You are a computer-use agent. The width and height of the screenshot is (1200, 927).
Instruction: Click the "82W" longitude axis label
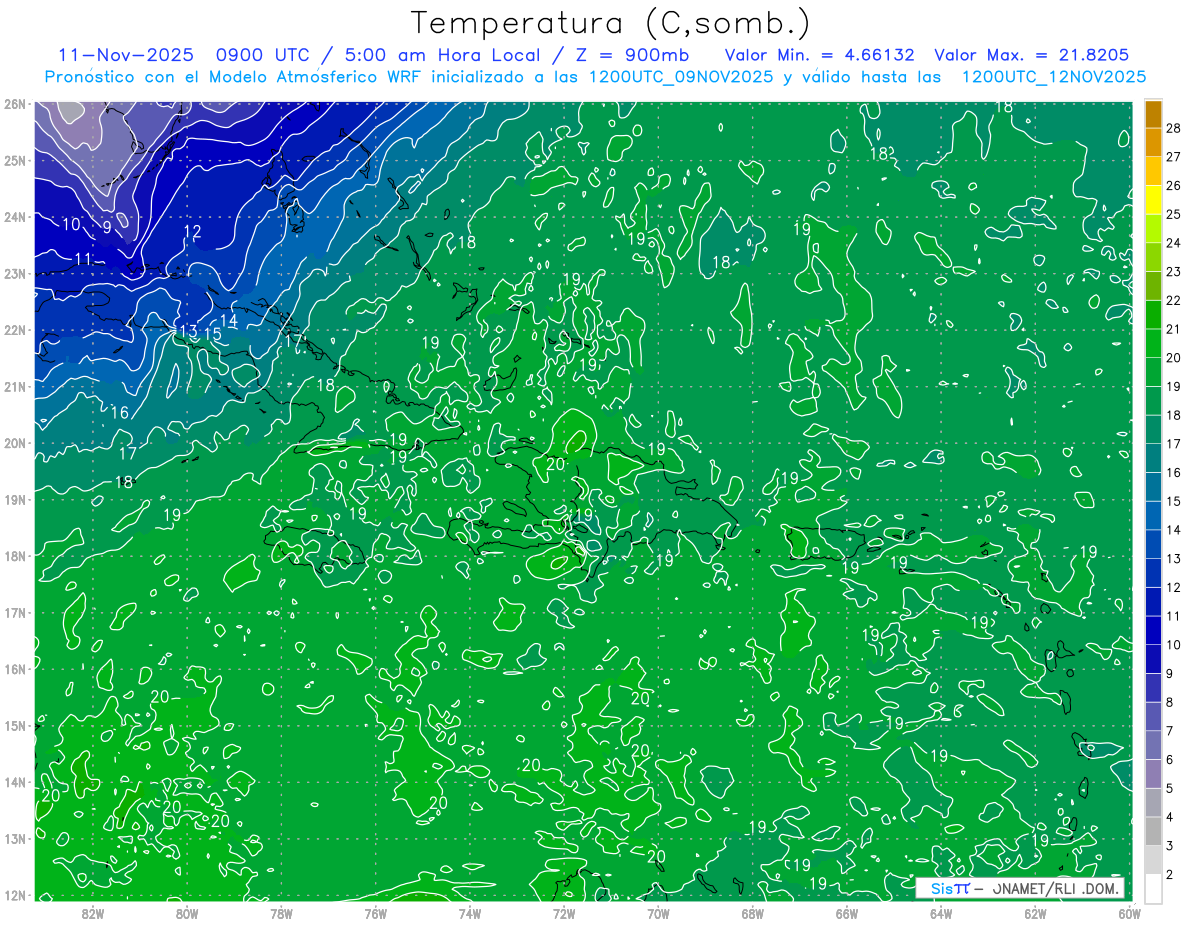click(93, 913)
